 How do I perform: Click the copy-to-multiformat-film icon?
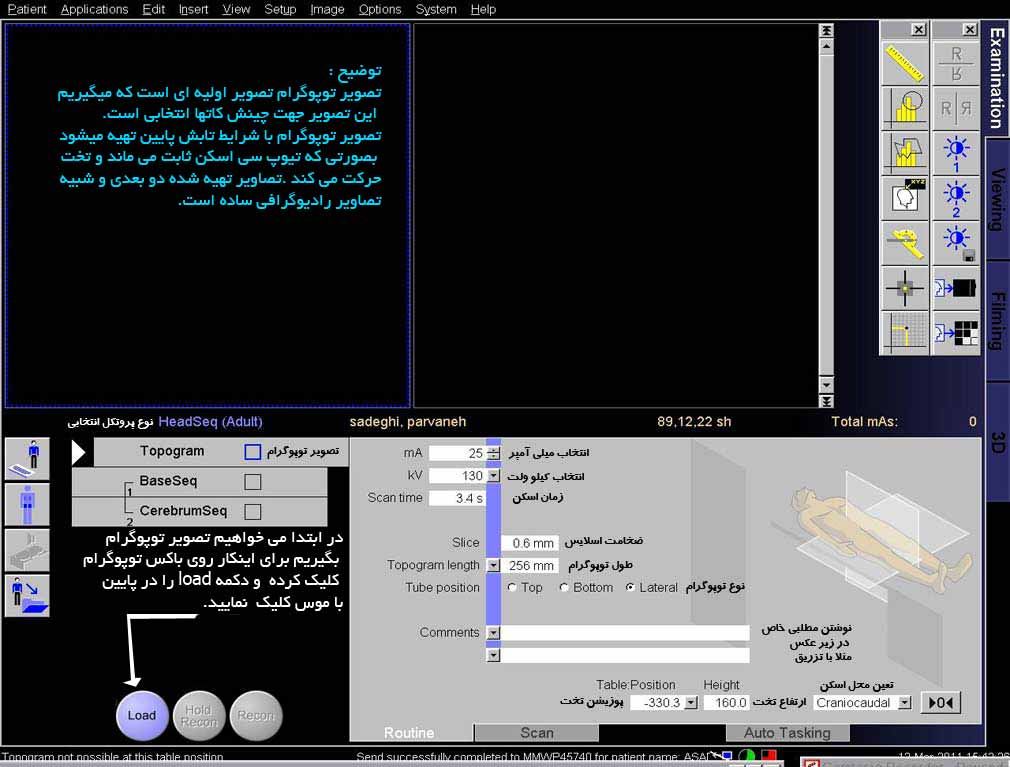956,332
